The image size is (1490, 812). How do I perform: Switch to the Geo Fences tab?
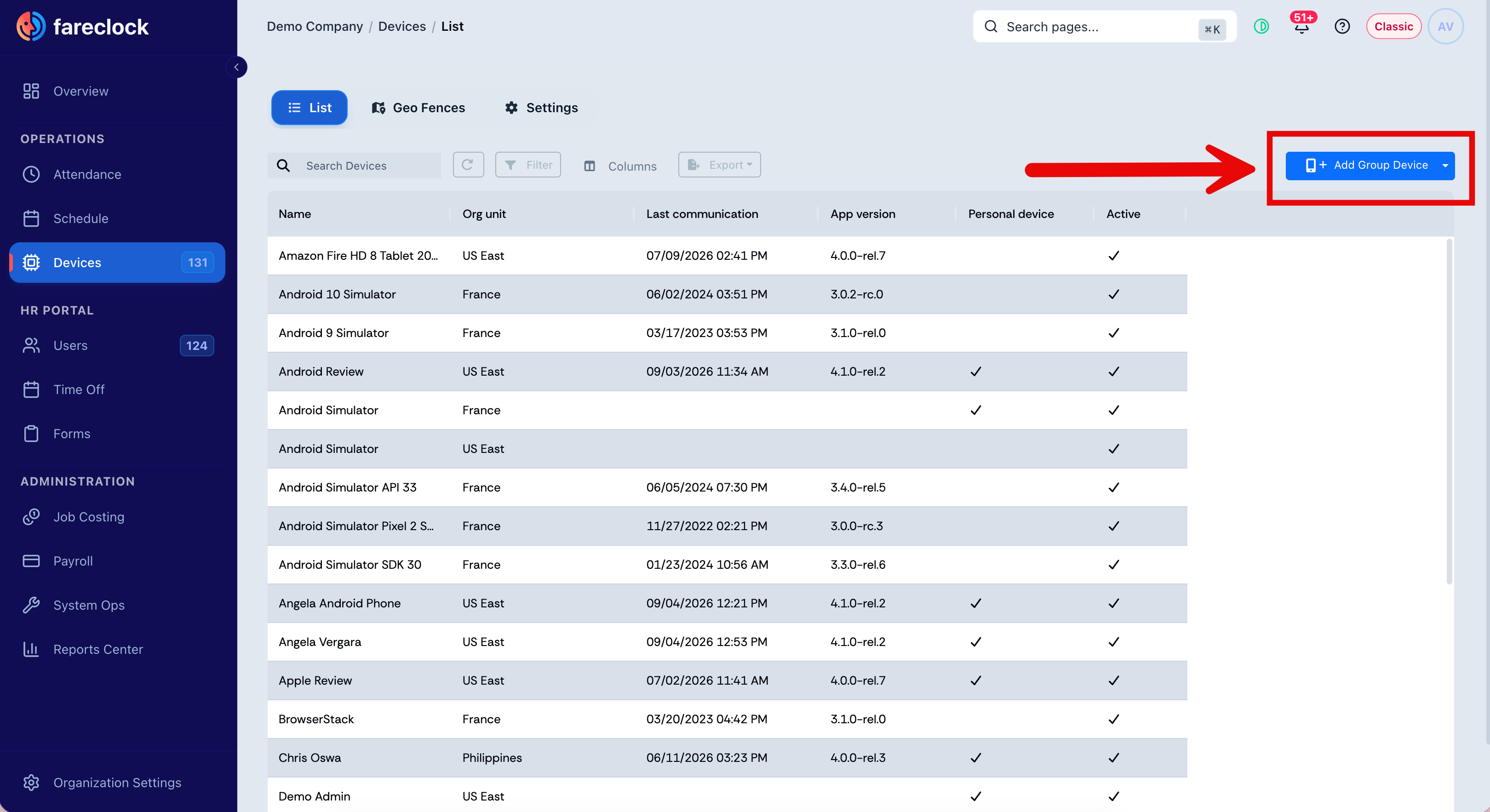[418, 108]
